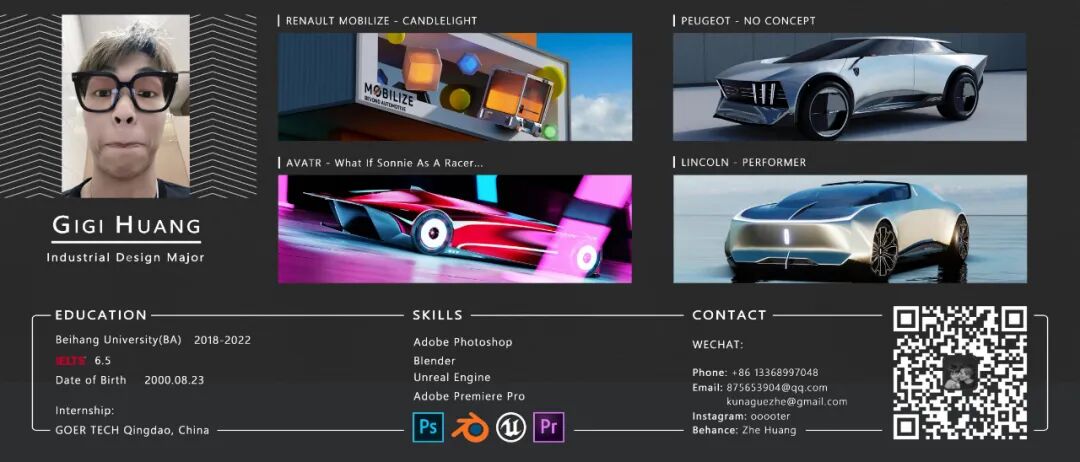Click the AVATR What If Sonnie title
Image resolution: width=1080 pixels, height=462 pixels.
[384, 163]
